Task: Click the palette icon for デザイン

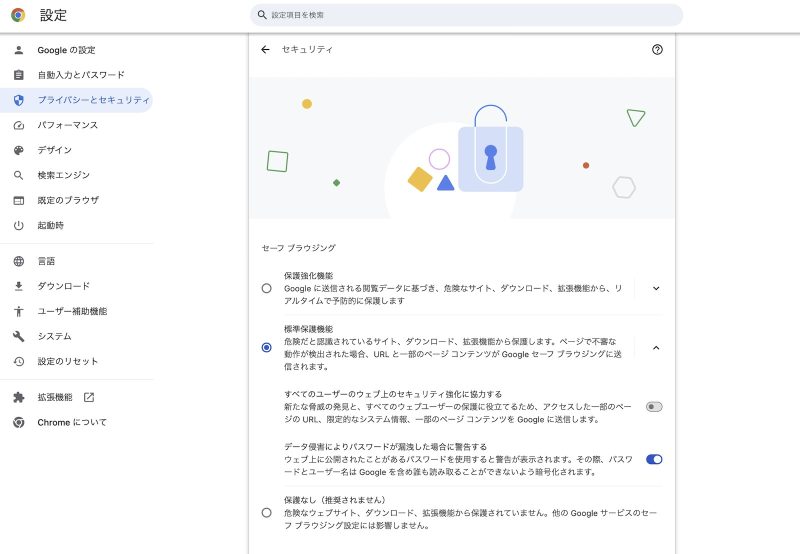Action: pos(19,150)
